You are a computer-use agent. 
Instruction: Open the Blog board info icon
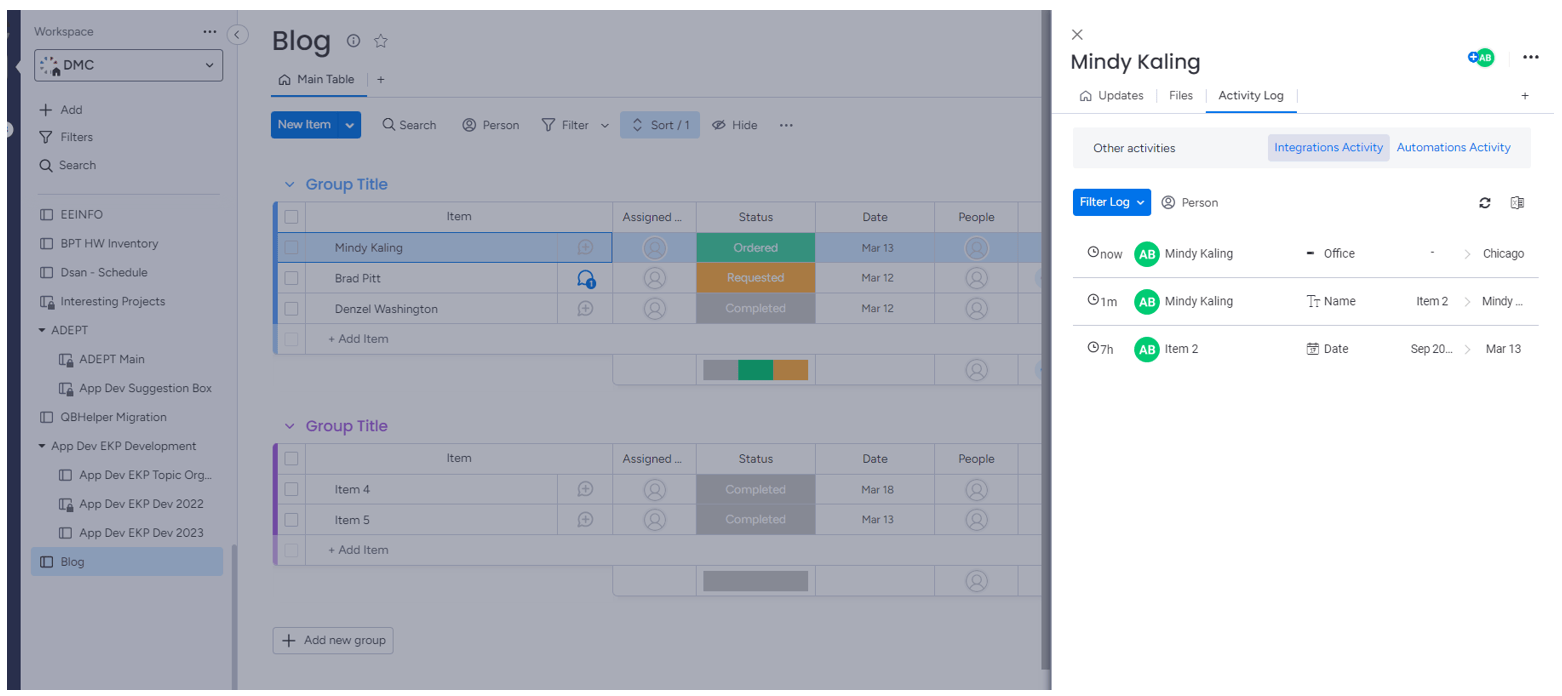click(x=353, y=41)
